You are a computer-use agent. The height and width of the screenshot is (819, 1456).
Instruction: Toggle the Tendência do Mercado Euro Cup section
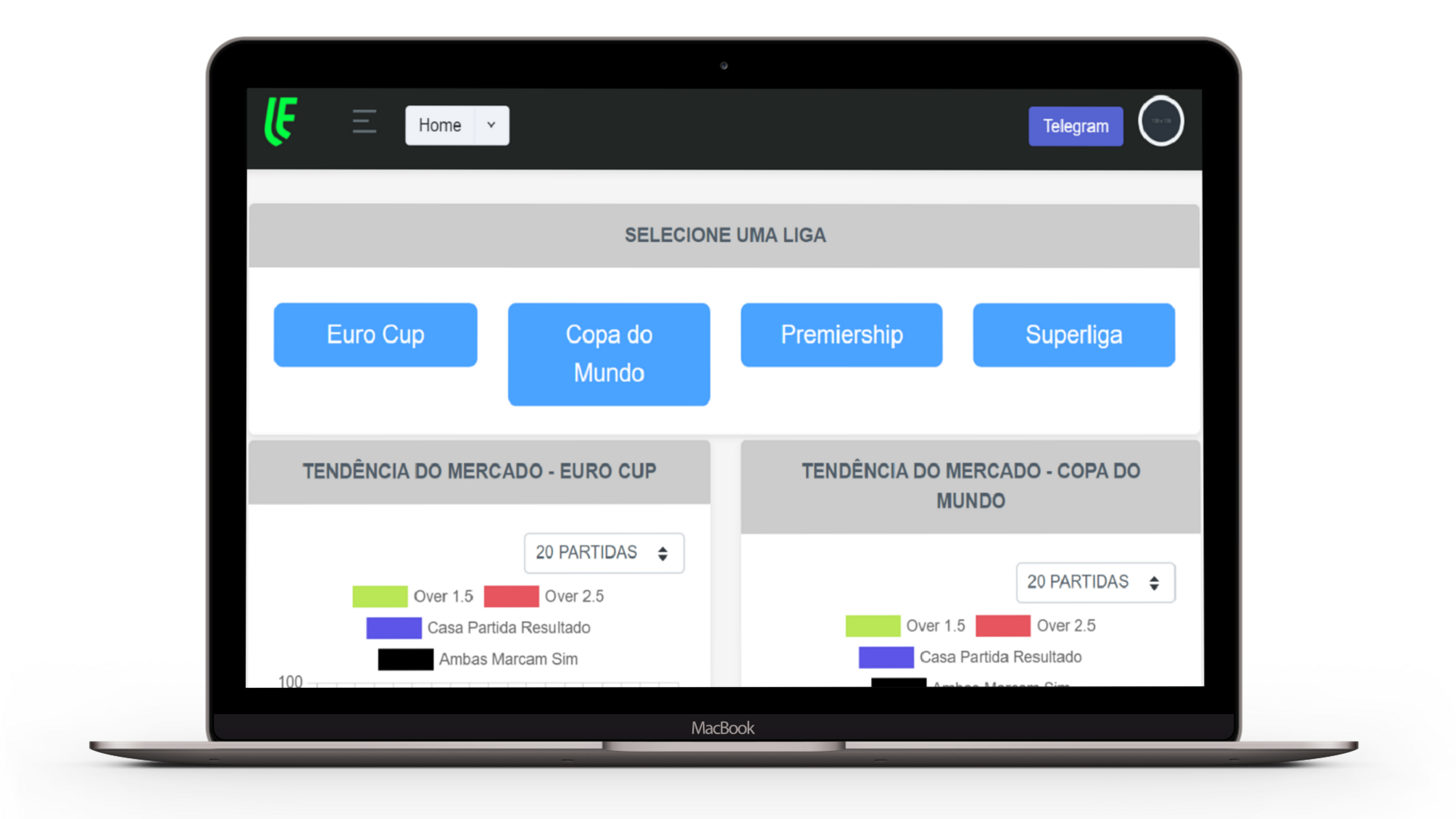[x=479, y=471]
